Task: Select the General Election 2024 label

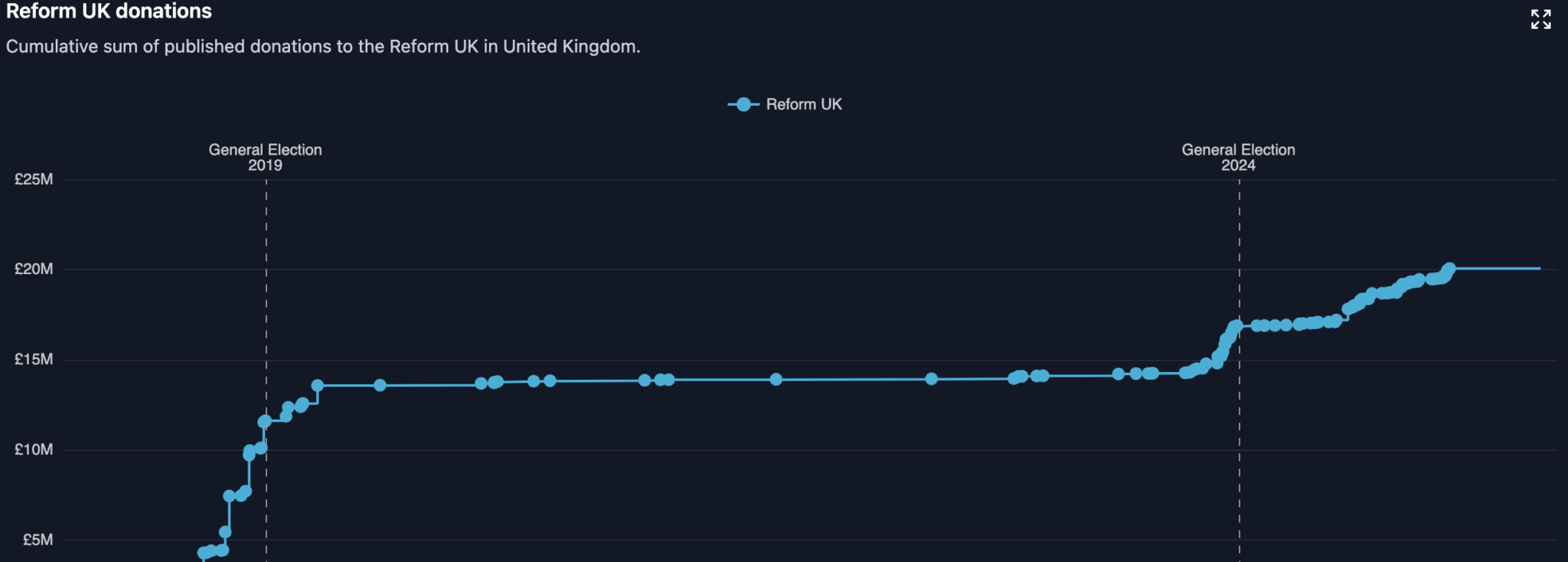Action: click(1238, 157)
